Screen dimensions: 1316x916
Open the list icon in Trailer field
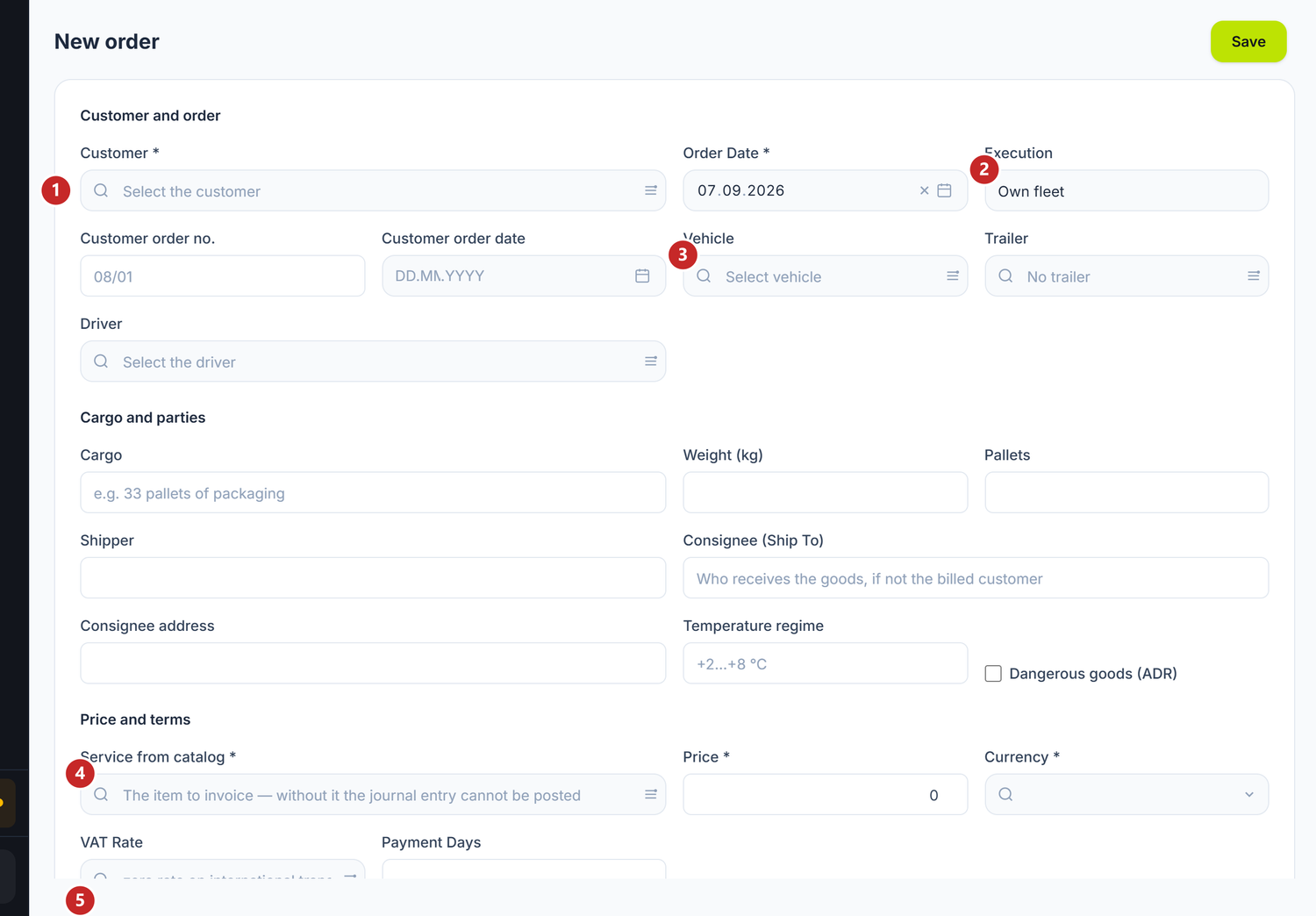1254,276
